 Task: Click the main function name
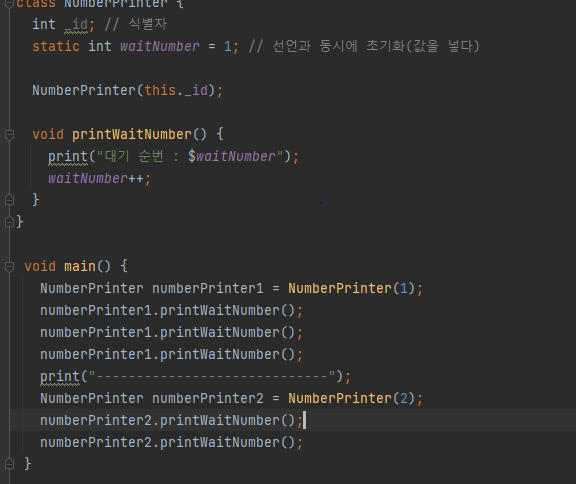(x=80, y=266)
